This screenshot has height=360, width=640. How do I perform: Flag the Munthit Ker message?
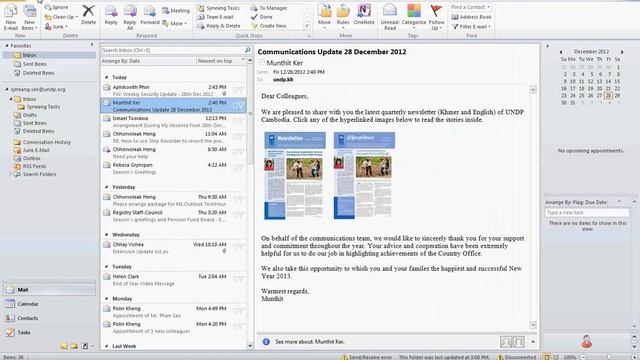[x=241, y=106]
